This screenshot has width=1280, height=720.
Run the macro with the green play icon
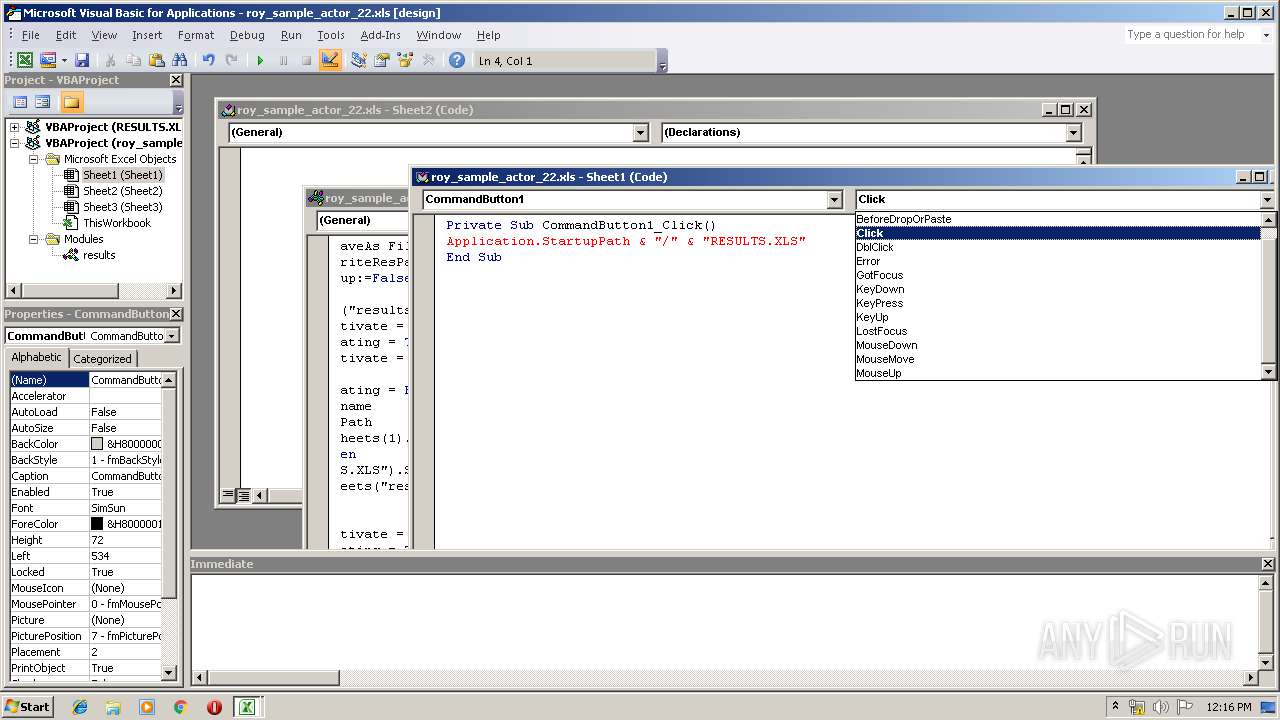(x=260, y=61)
